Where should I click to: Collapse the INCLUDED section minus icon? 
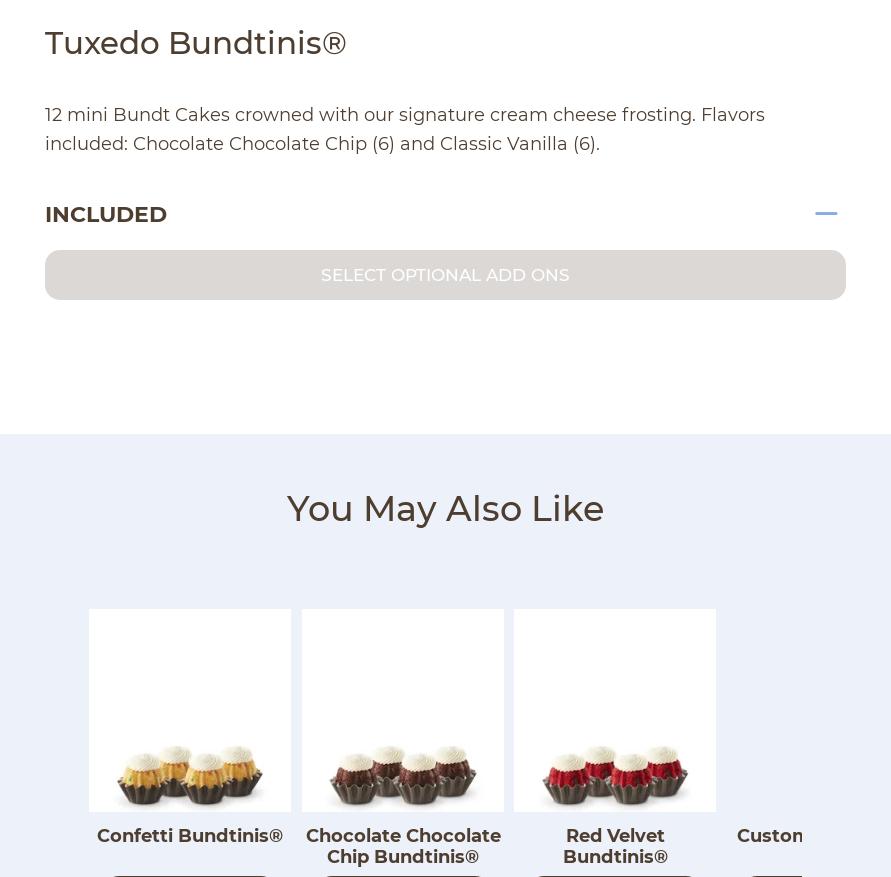tap(826, 214)
